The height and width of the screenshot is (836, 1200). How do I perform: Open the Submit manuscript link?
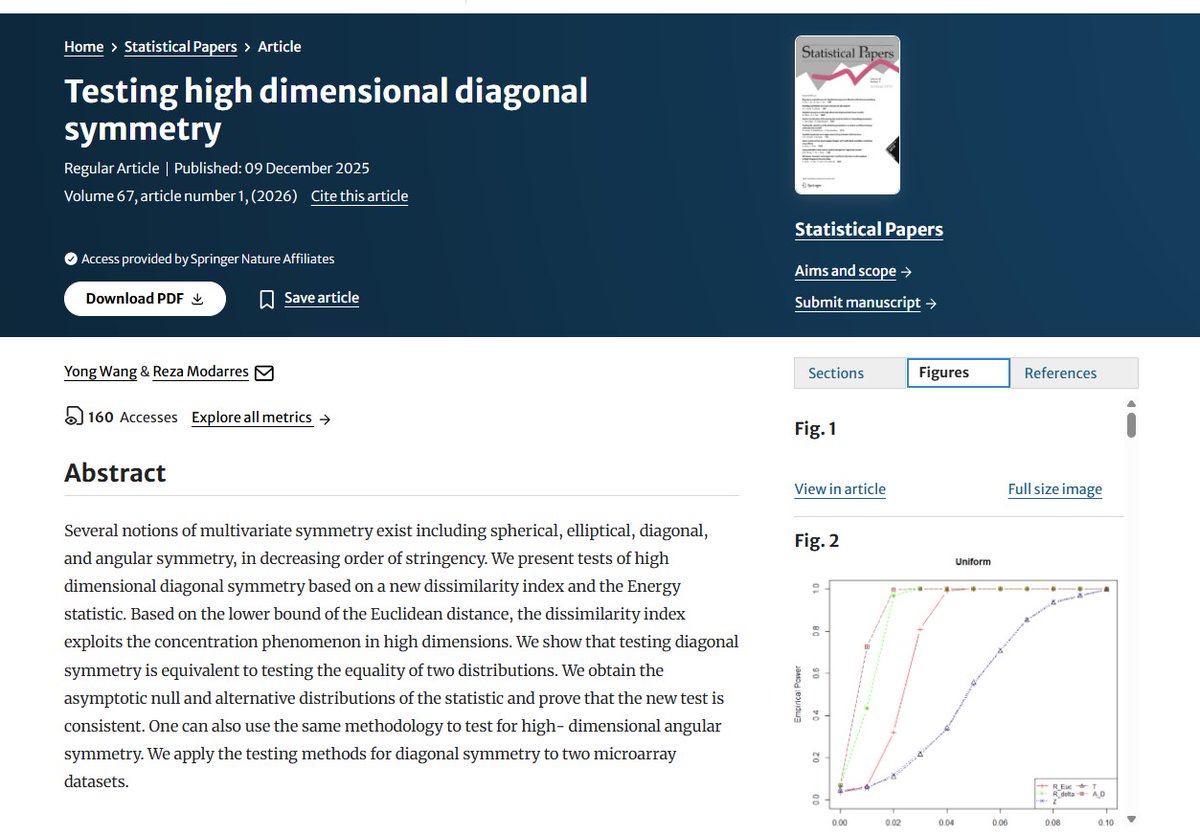pos(857,303)
